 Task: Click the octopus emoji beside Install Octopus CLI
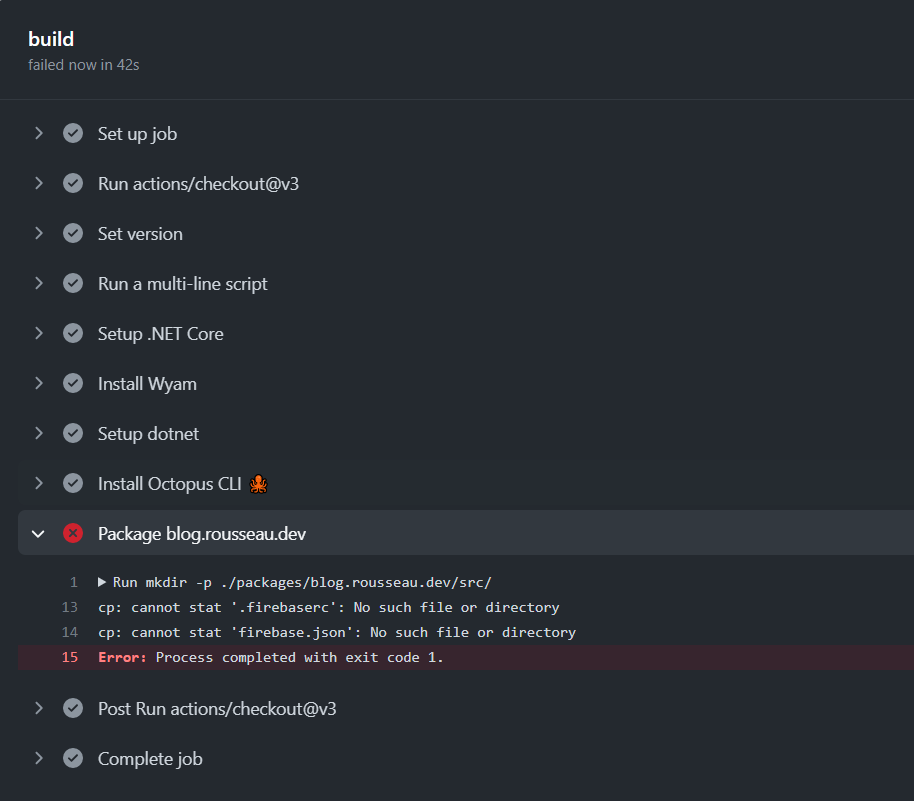click(x=258, y=484)
